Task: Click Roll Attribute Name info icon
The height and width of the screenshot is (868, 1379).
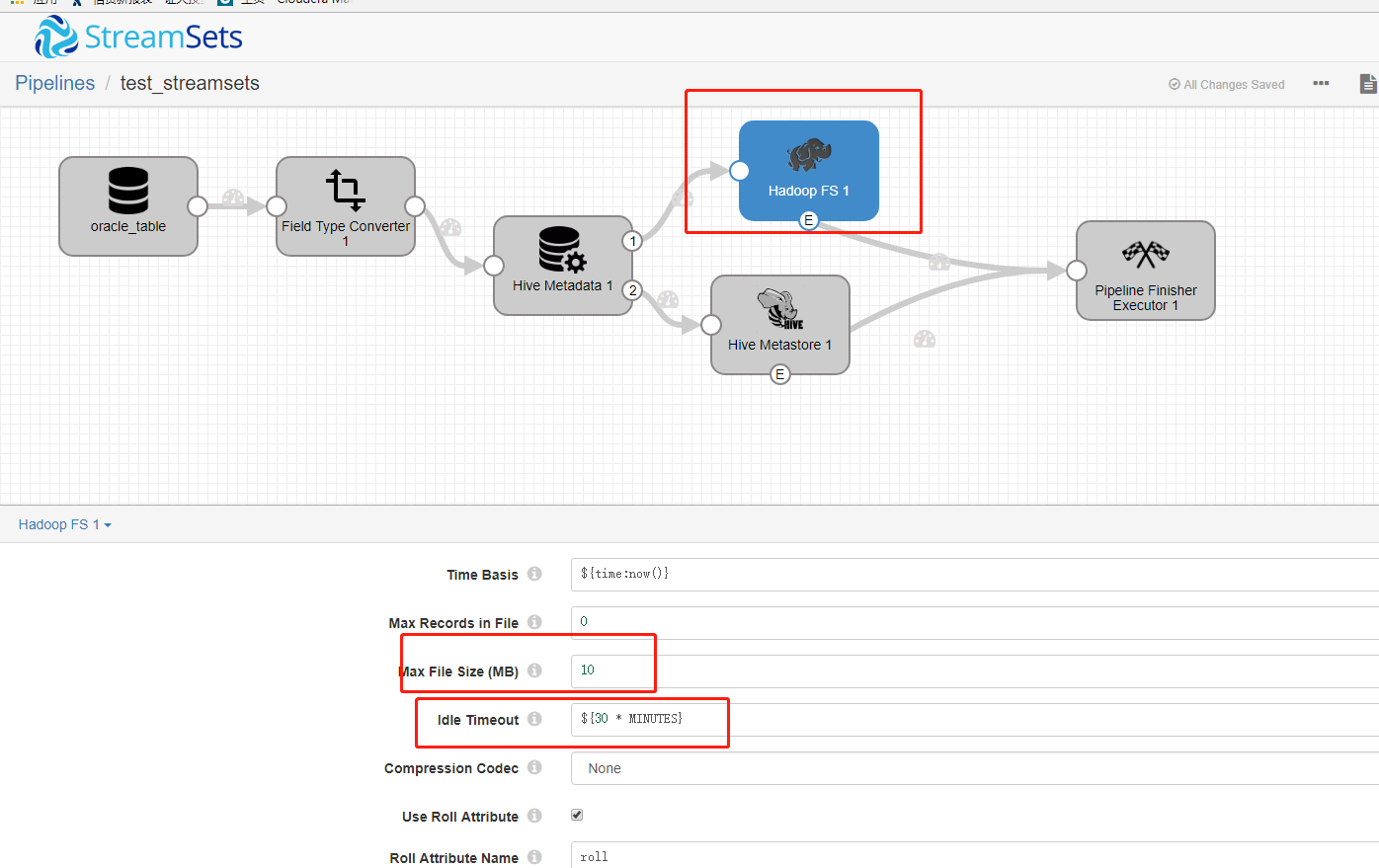Action: point(534,857)
